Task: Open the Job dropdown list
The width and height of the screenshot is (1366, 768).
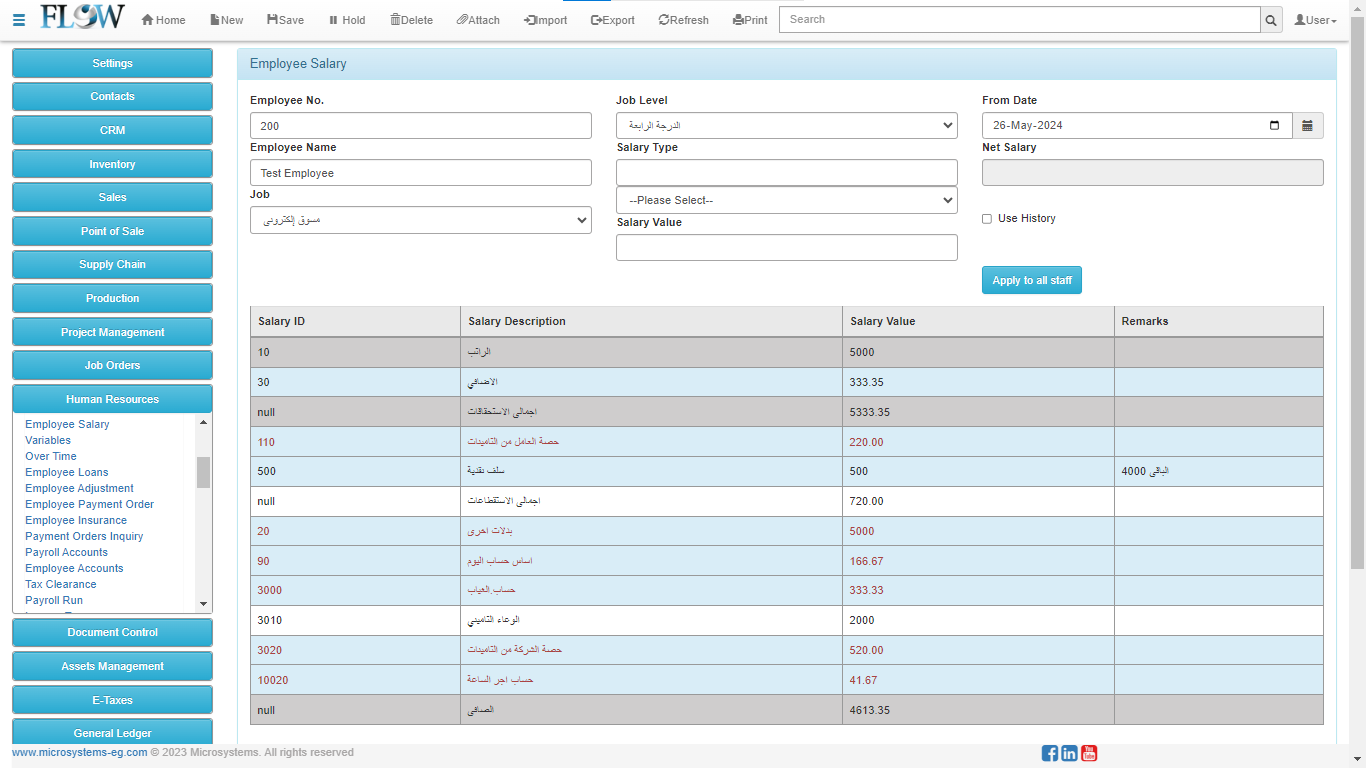Action: point(420,220)
